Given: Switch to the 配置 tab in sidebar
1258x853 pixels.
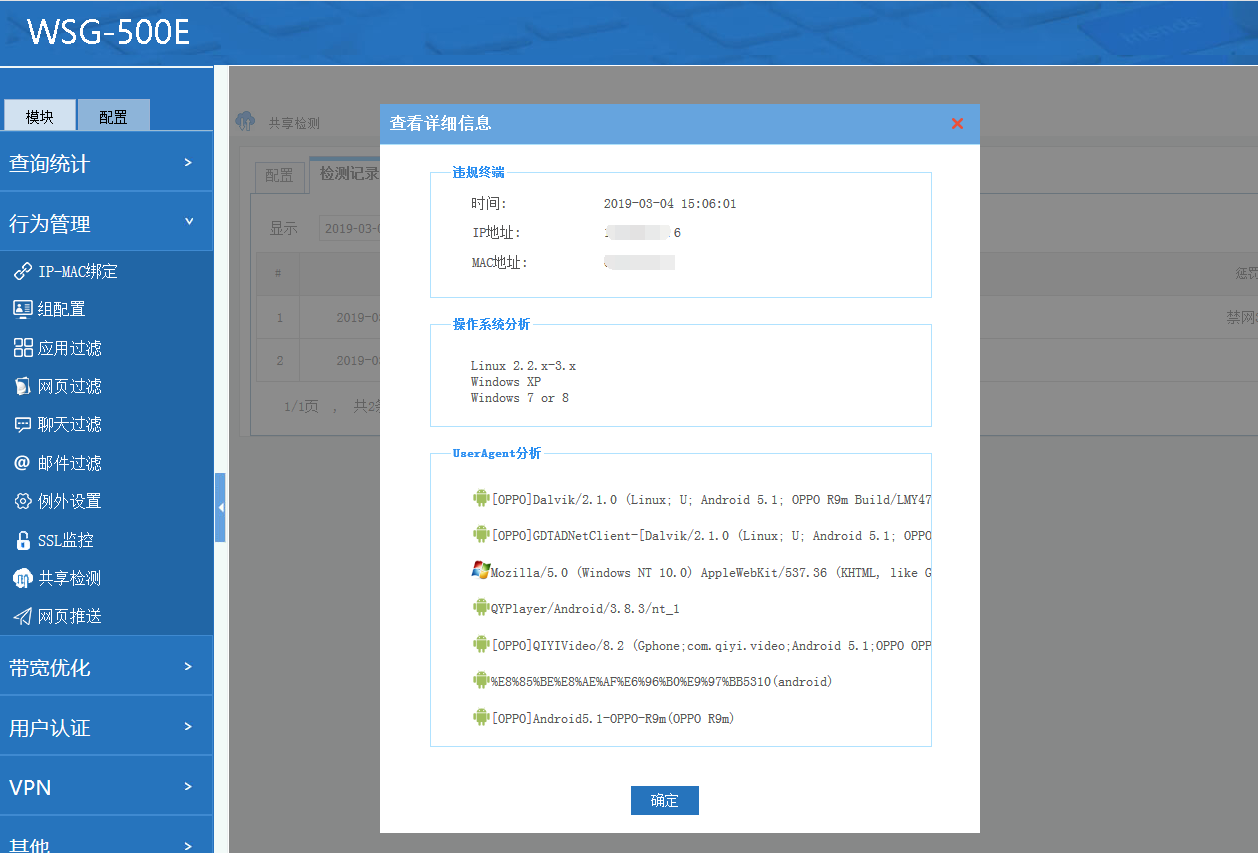Looking at the screenshot, I should click(x=113, y=116).
